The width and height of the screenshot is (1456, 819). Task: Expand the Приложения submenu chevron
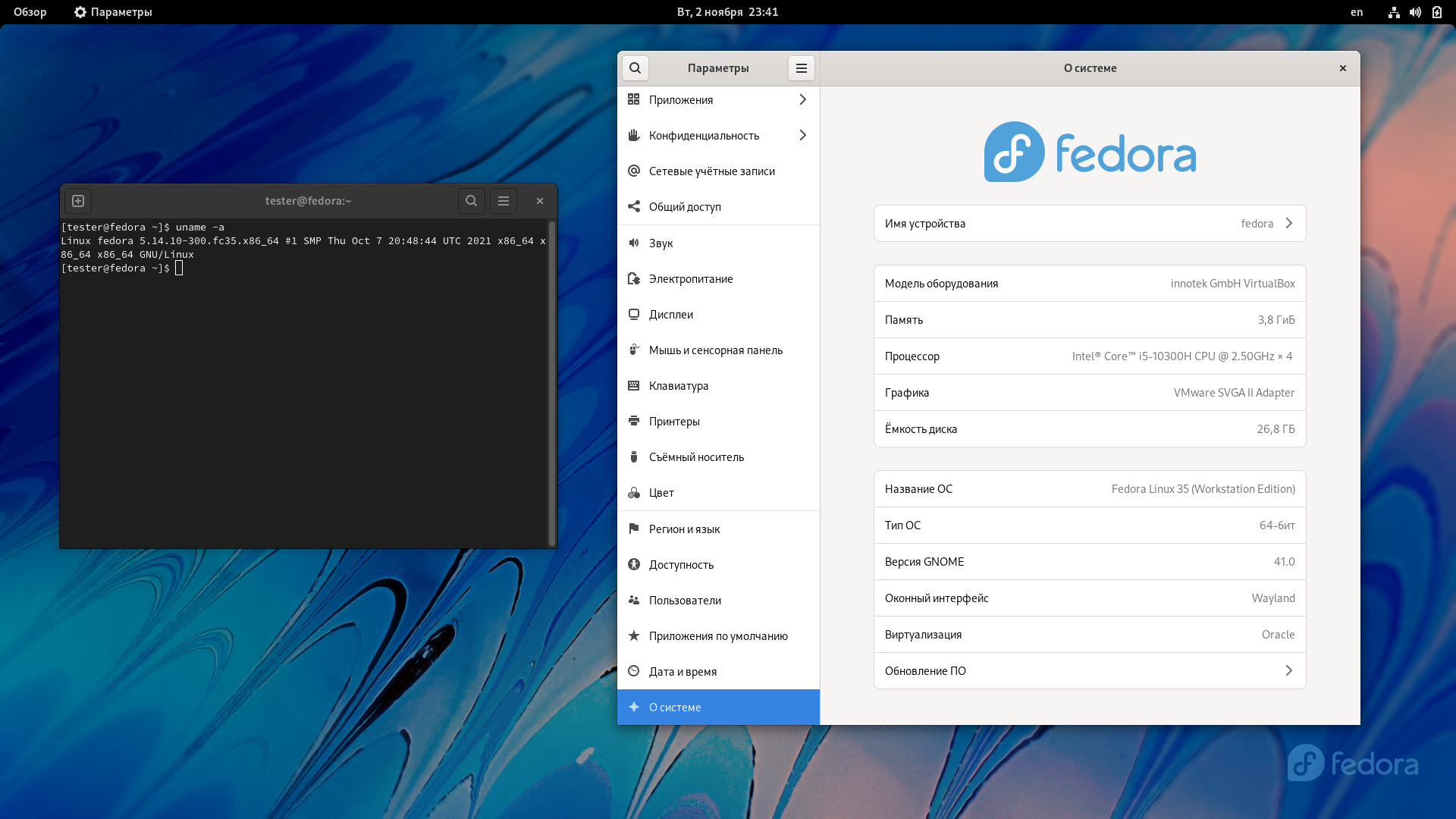coord(802,100)
